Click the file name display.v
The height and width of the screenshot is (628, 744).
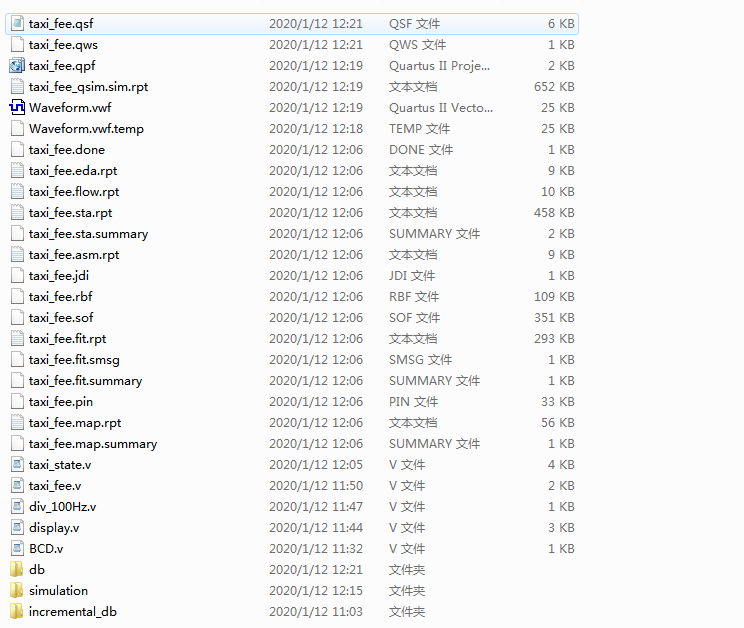pyautogui.click(x=54, y=528)
